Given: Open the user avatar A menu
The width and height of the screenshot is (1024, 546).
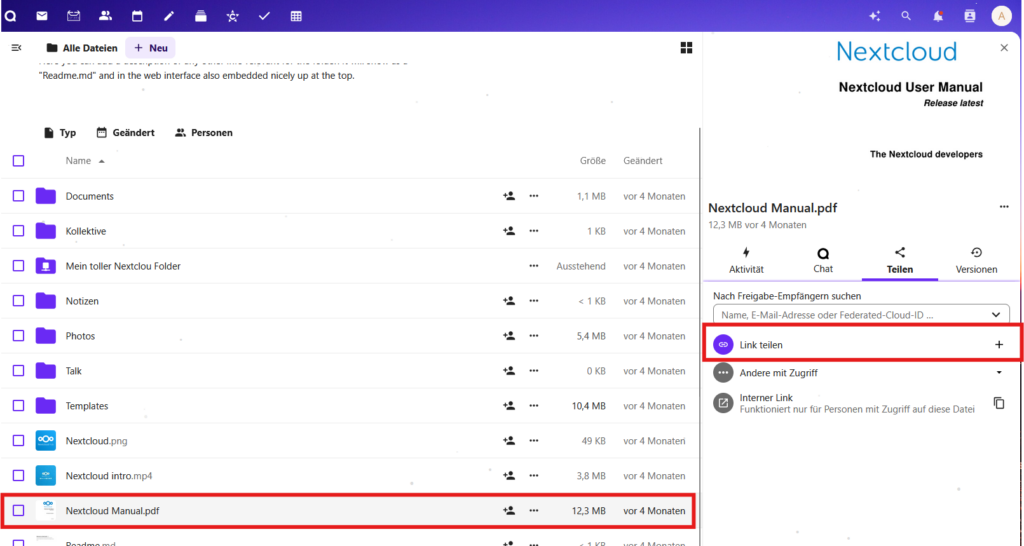Looking at the screenshot, I should click(x=1001, y=16).
